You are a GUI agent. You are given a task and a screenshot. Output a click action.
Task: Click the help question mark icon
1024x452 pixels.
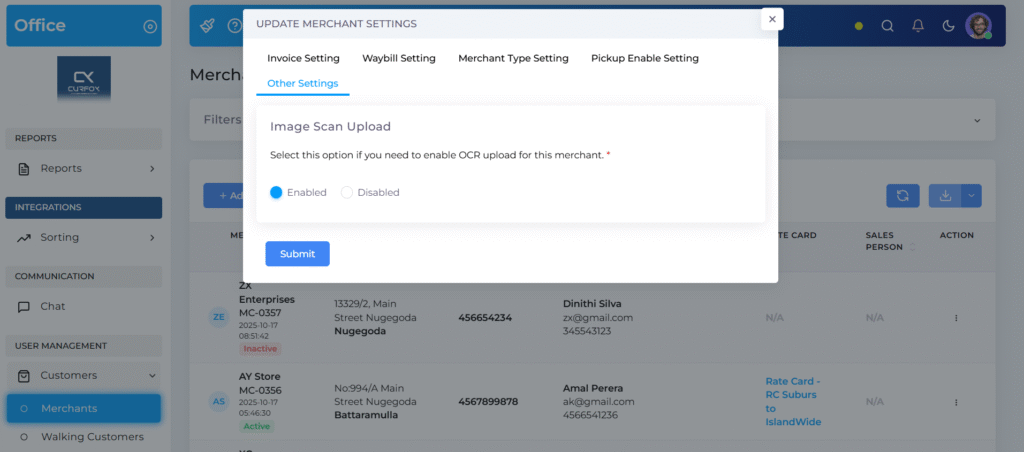[x=235, y=26]
